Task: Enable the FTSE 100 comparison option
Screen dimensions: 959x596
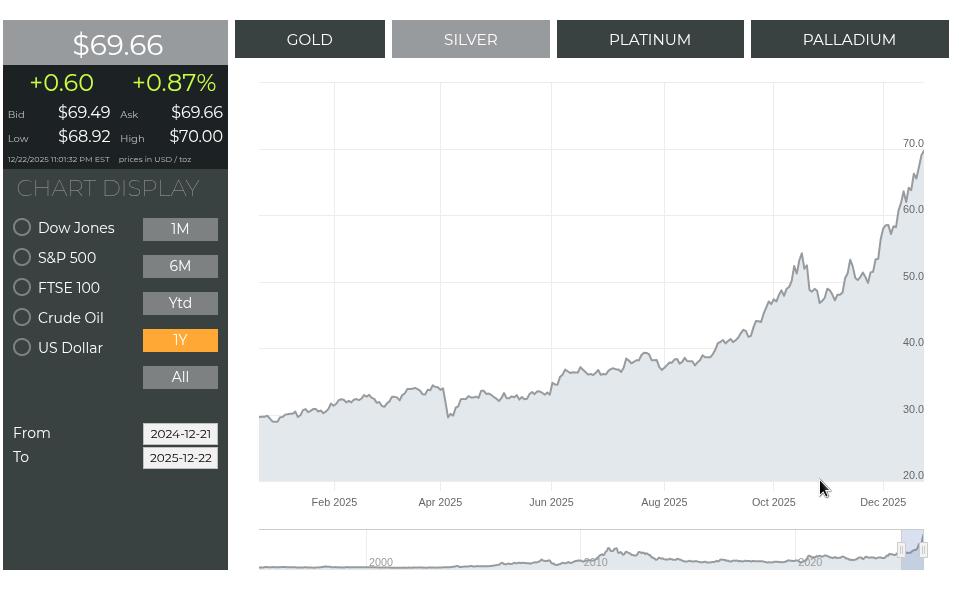Action: (22, 288)
